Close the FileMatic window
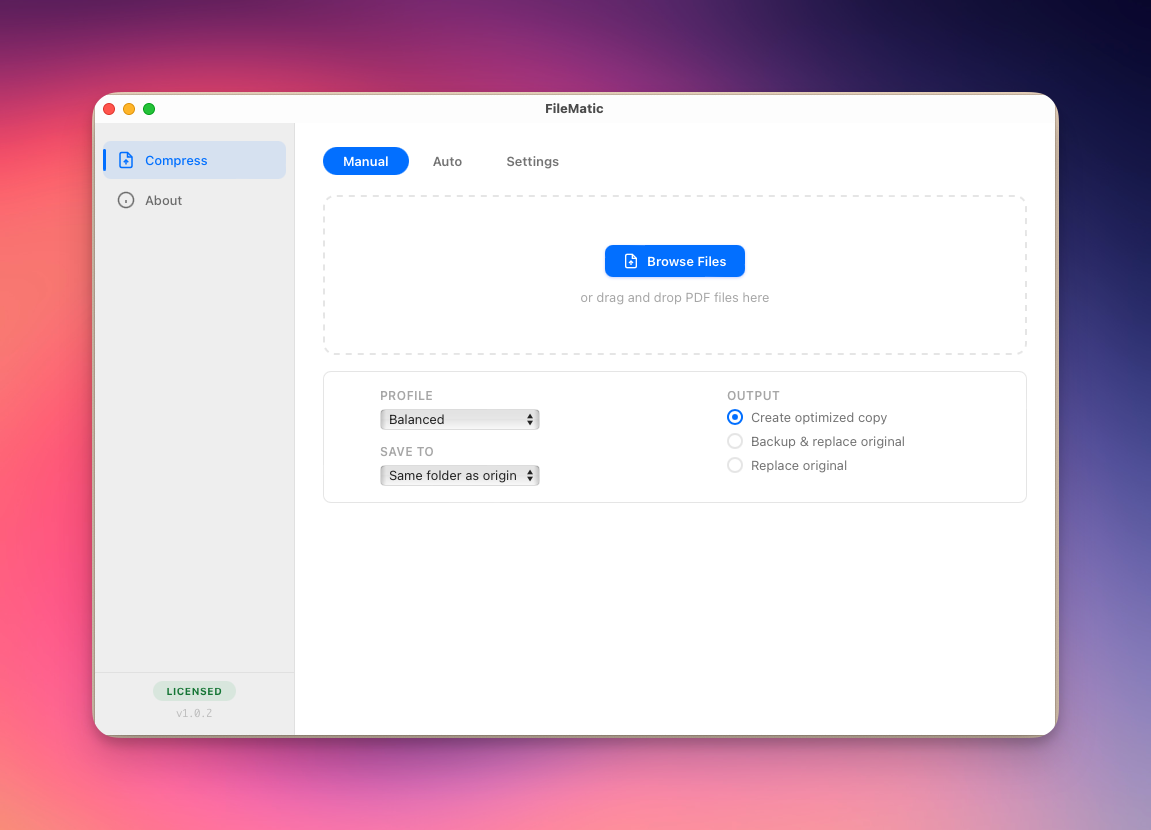The height and width of the screenshot is (830, 1151). 109,109
